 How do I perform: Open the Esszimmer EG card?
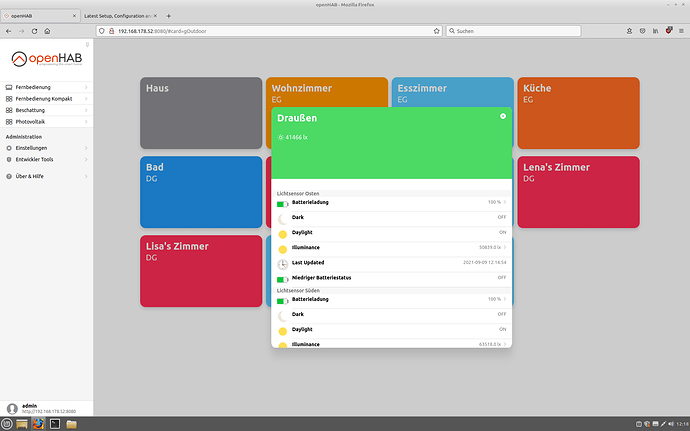[x=453, y=92]
